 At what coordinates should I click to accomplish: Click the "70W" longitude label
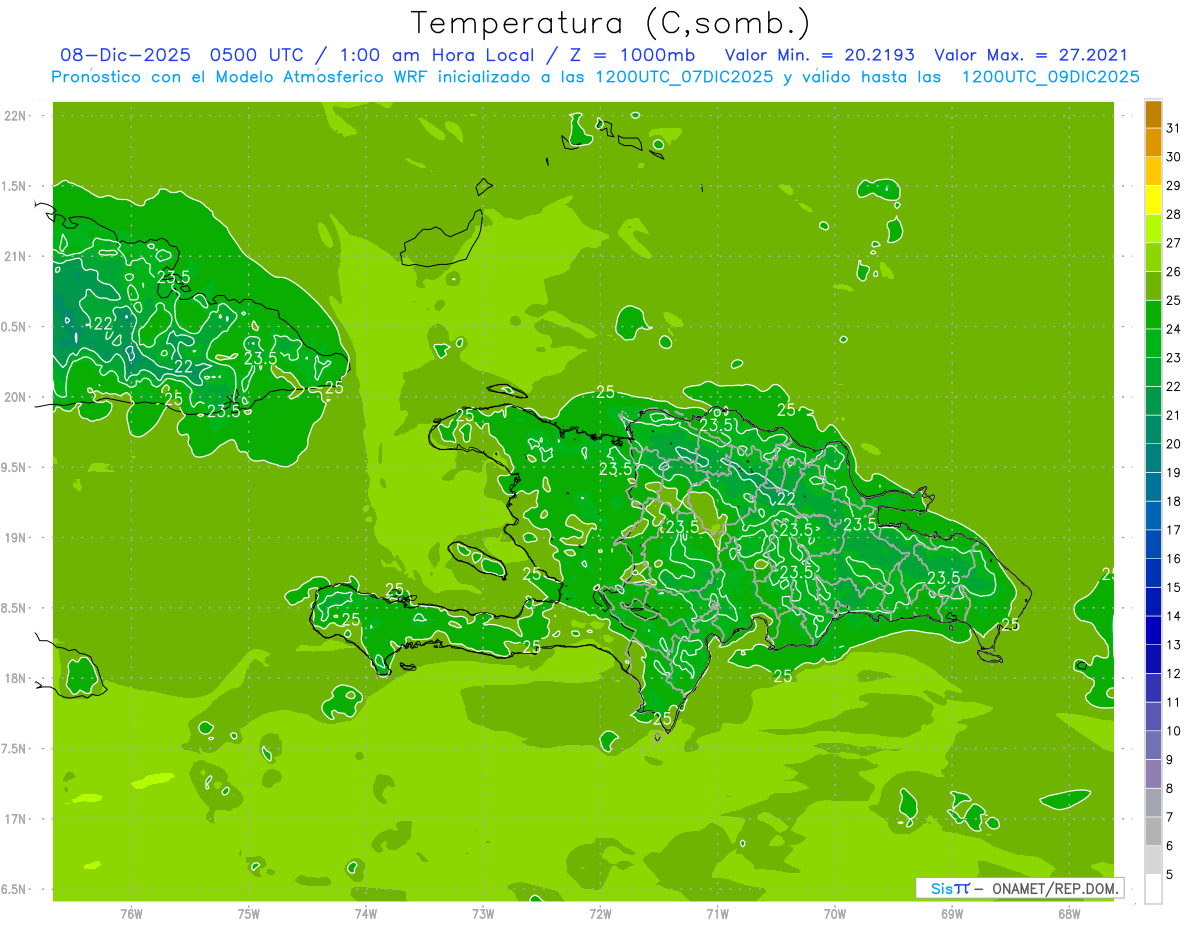click(835, 914)
